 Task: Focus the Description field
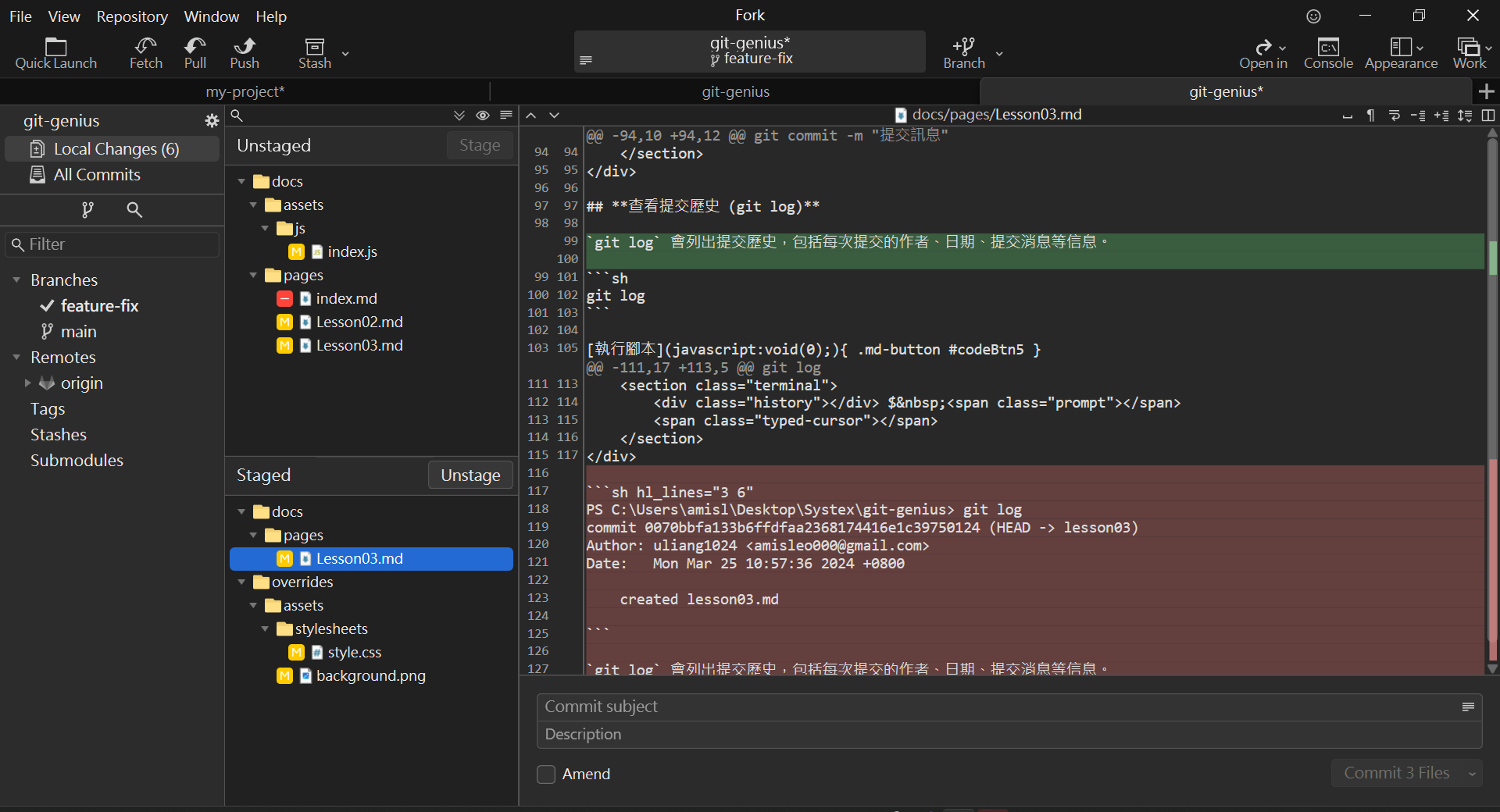pyautogui.click(x=1009, y=735)
